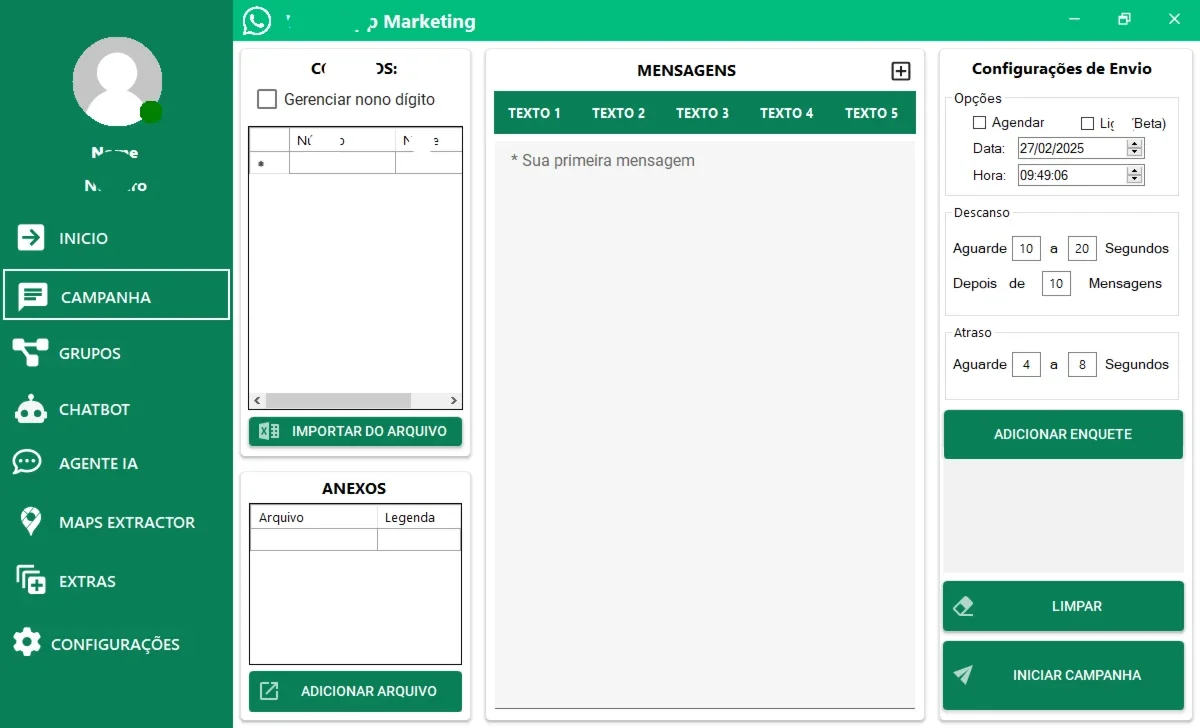Image resolution: width=1200 pixels, height=728 pixels.
Task: Click IMPORTAR DO ARQUIVO button
Action: [x=355, y=431]
